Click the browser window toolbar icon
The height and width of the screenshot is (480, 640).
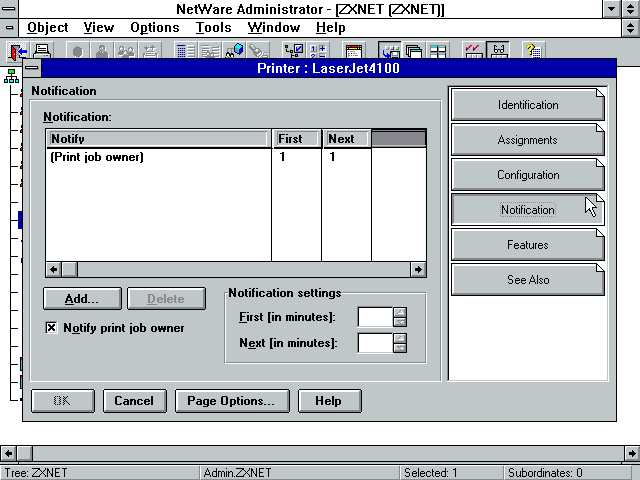(353, 51)
